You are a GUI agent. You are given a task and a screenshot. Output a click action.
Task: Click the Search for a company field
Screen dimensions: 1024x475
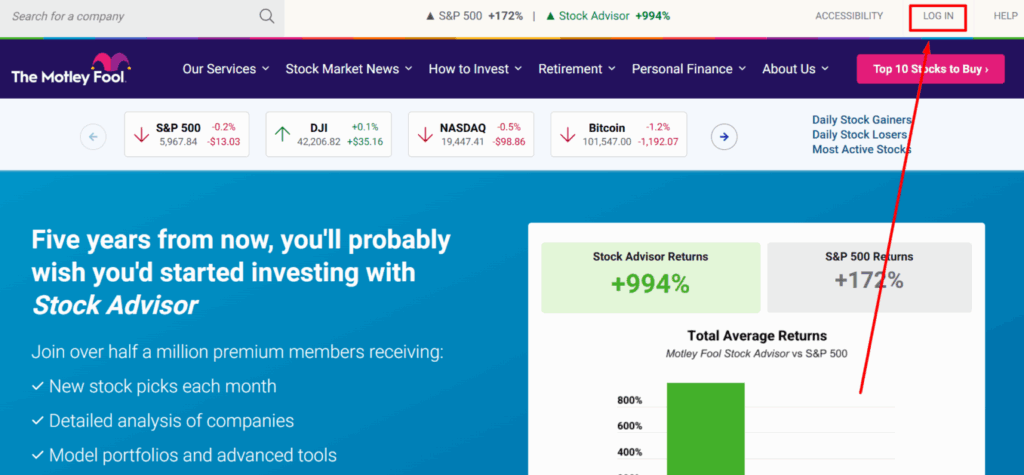130,16
